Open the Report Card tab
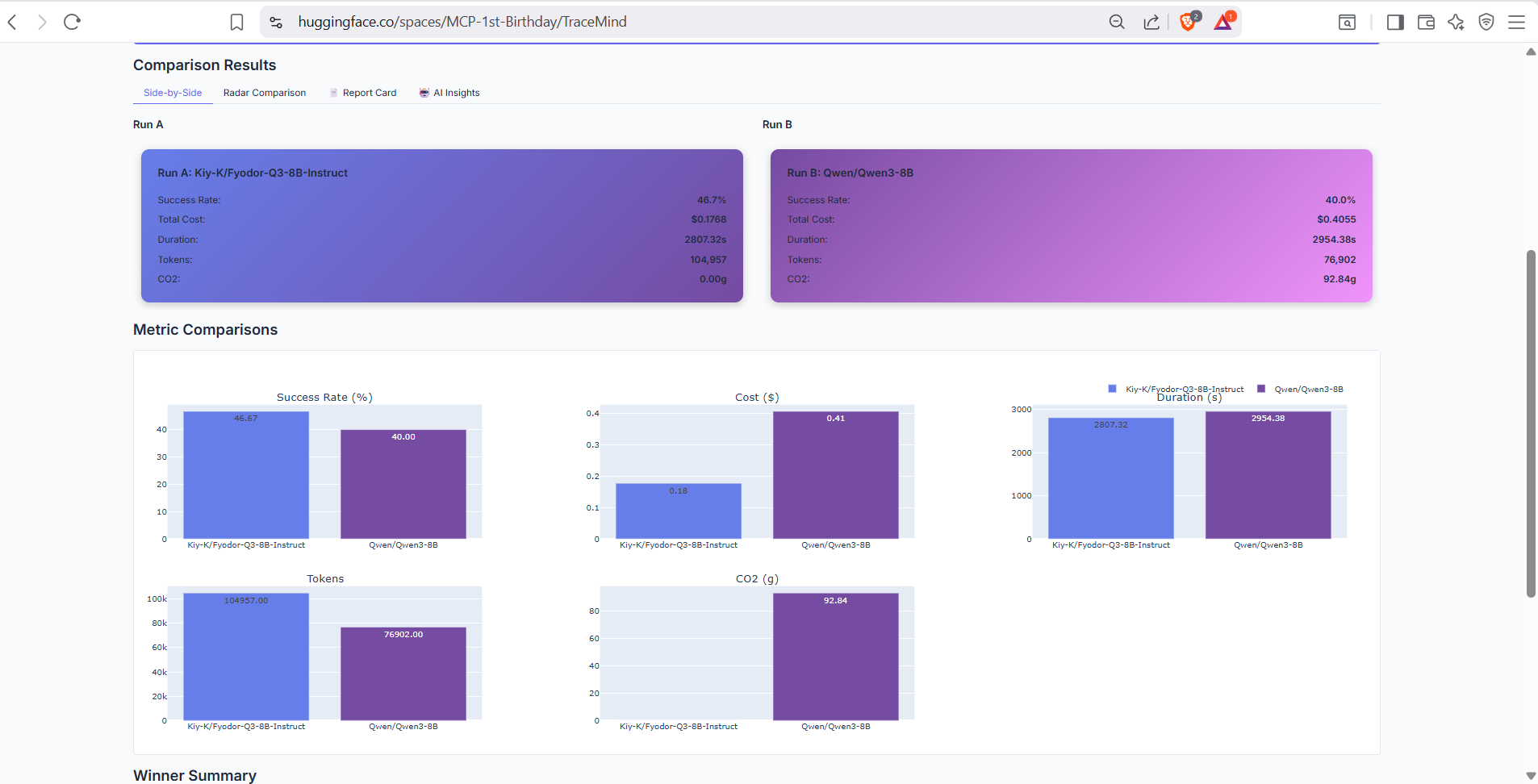The width and height of the screenshot is (1538, 784). coord(362,93)
